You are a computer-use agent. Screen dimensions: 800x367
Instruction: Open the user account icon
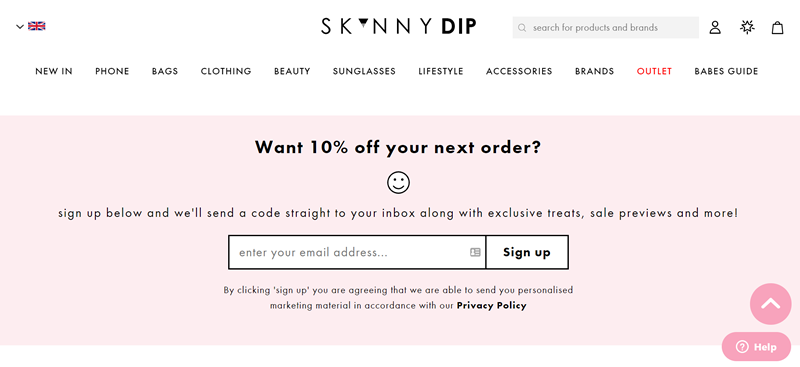click(715, 28)
